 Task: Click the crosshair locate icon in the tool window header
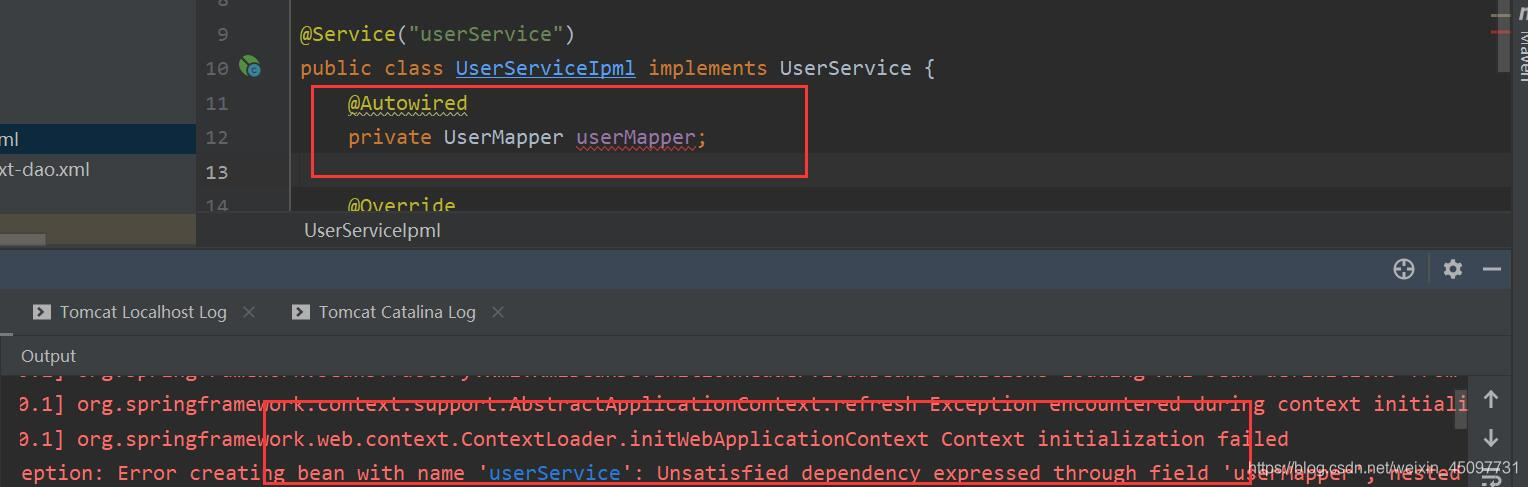(x=1404, y=269)
